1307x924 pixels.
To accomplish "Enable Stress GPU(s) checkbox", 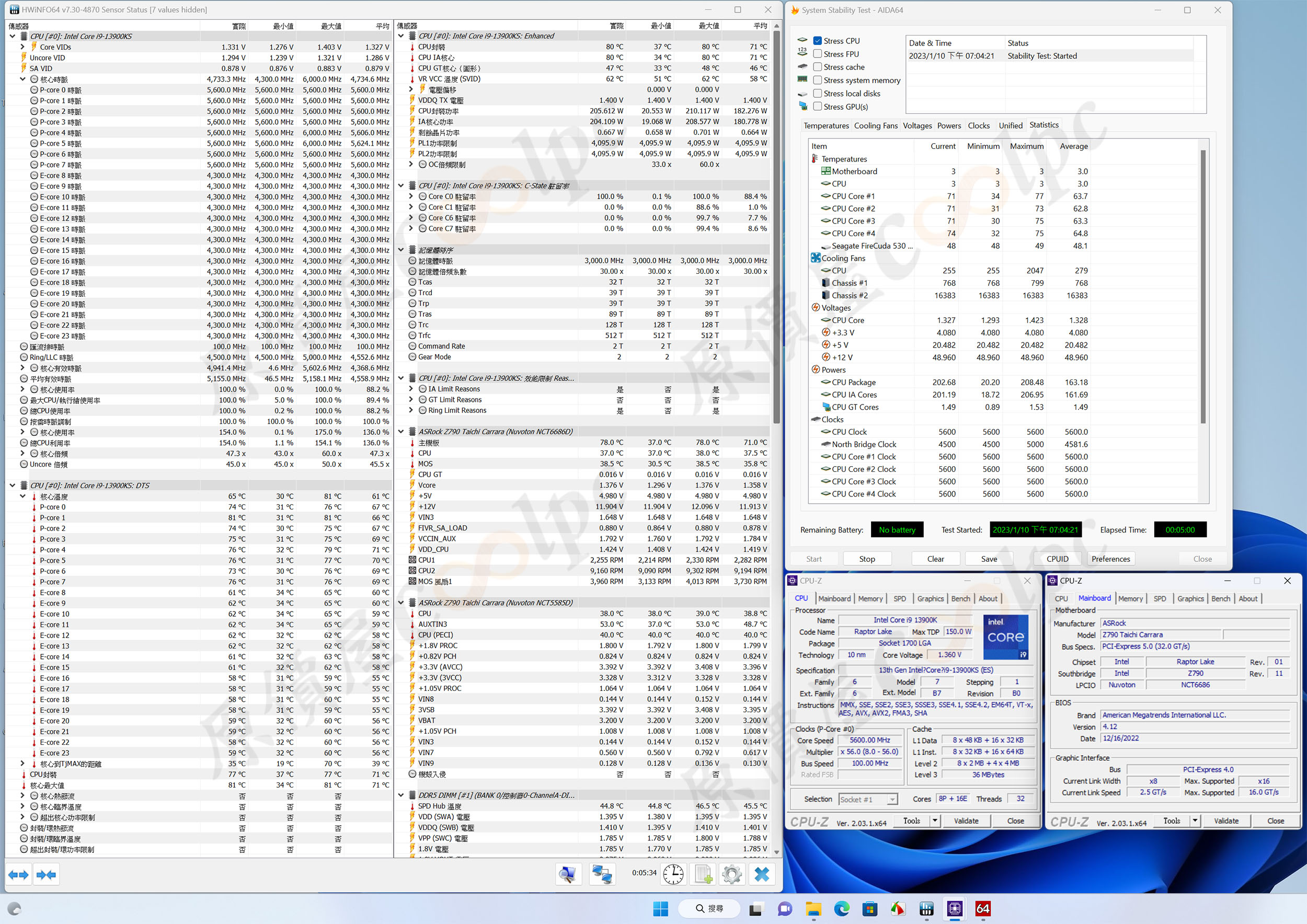I will point(818,107).
